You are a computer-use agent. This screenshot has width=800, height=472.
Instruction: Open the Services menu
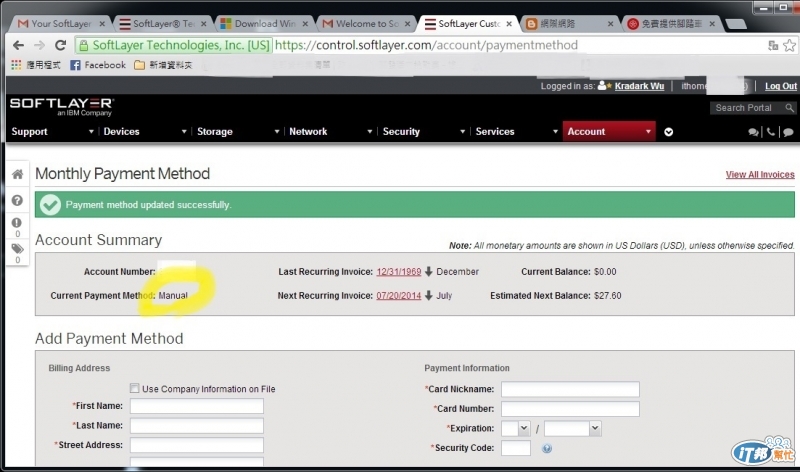(x=495, y=132)
